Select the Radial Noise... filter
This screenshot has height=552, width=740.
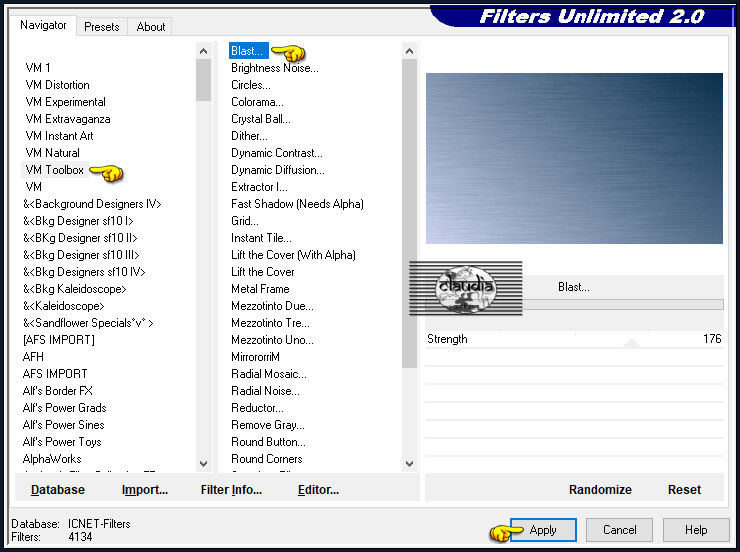[x=265, y=391]
